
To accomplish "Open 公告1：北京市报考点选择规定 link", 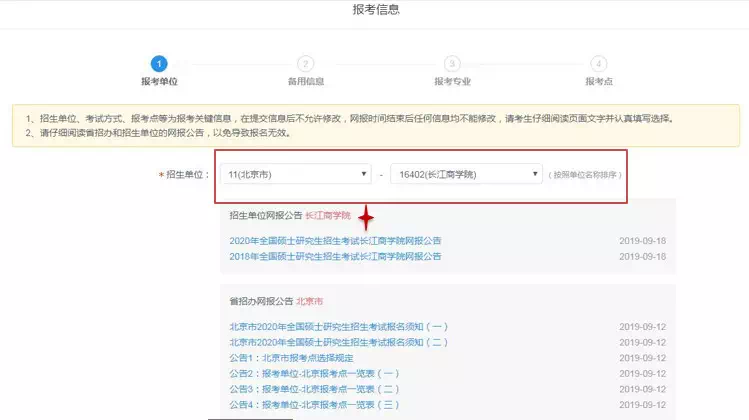I will [291, 358].
